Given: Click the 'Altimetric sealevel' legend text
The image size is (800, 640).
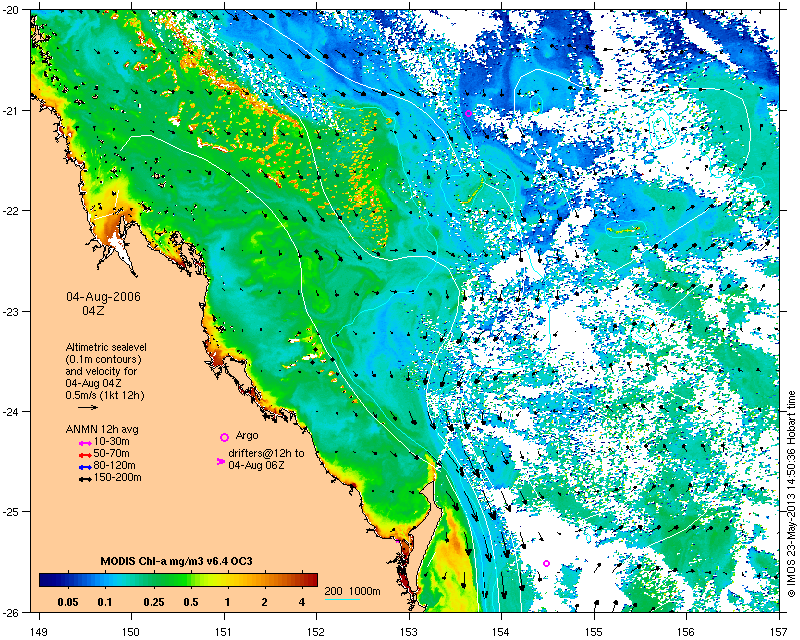Looking at the screenshot, I should click(x=106, y=348).
